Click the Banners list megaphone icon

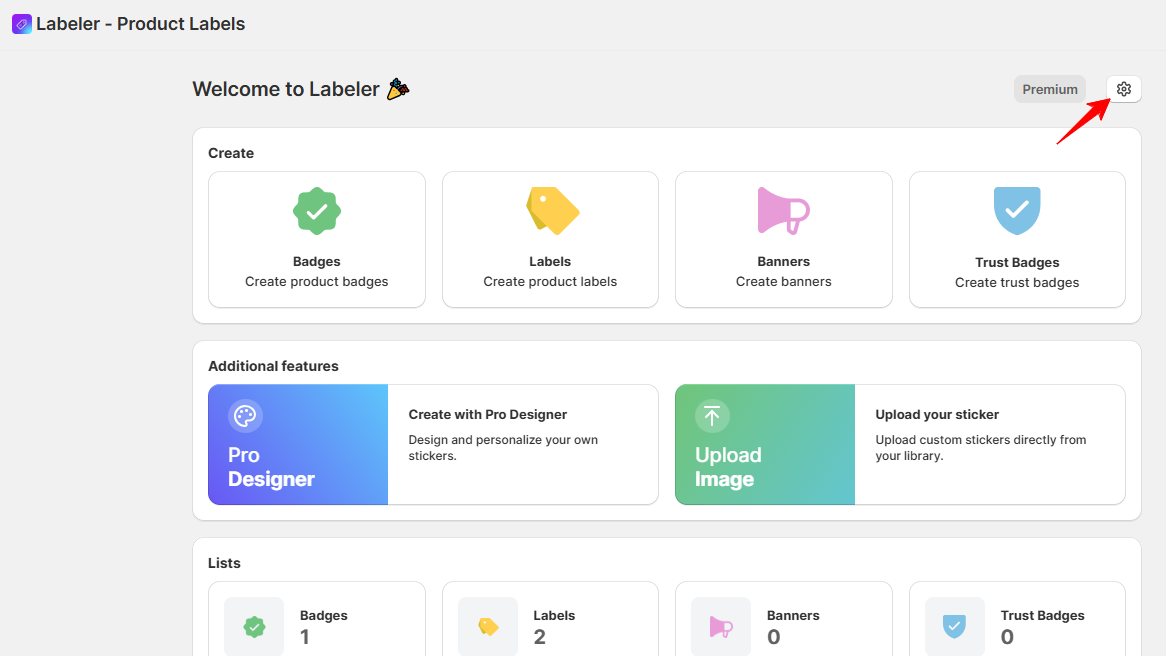721,627
